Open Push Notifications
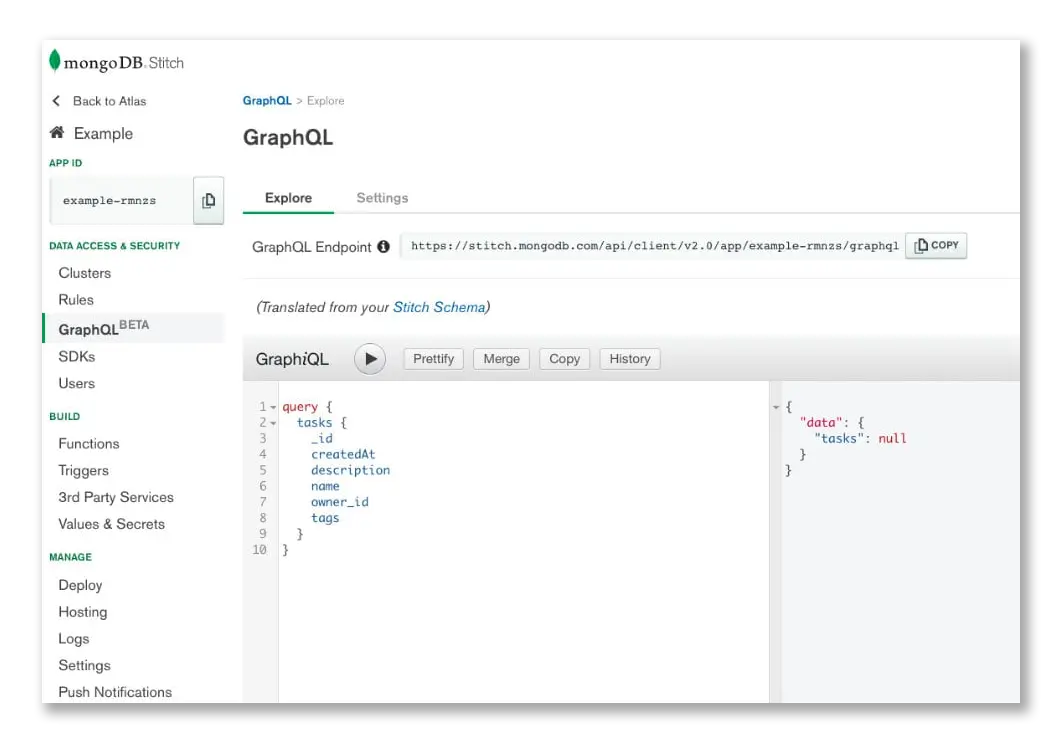This screenshot has width=1060, height=743. pyautogui.click(x=115, y=692)
